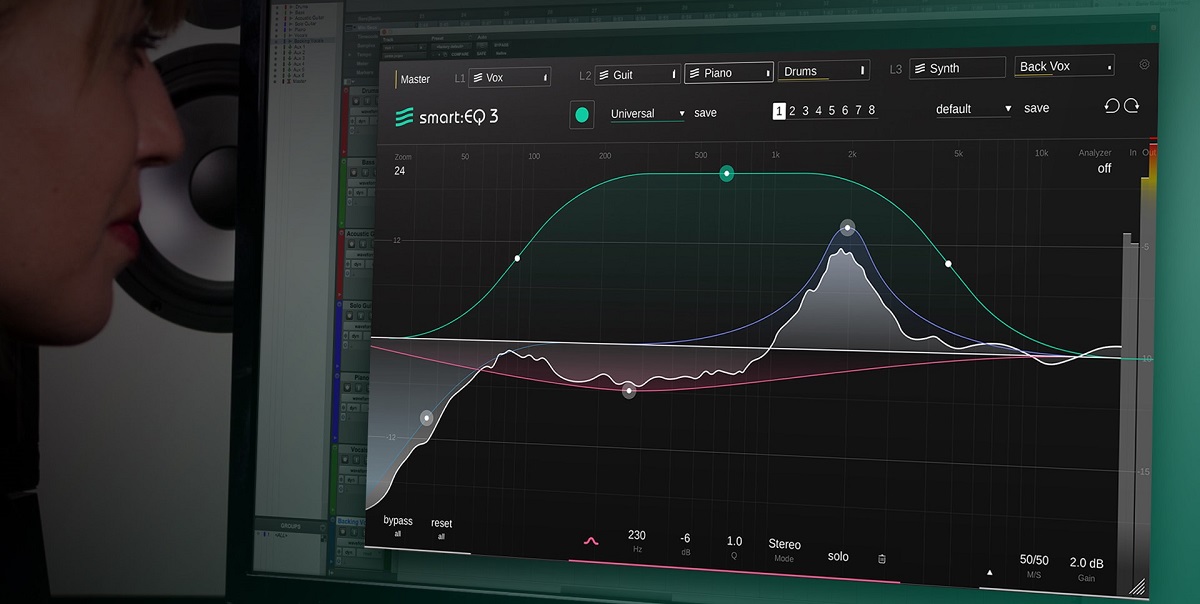Select the pink 230 Hz band node
Viewport: 1200px width, 604px height.
click(x=629, y=391)
